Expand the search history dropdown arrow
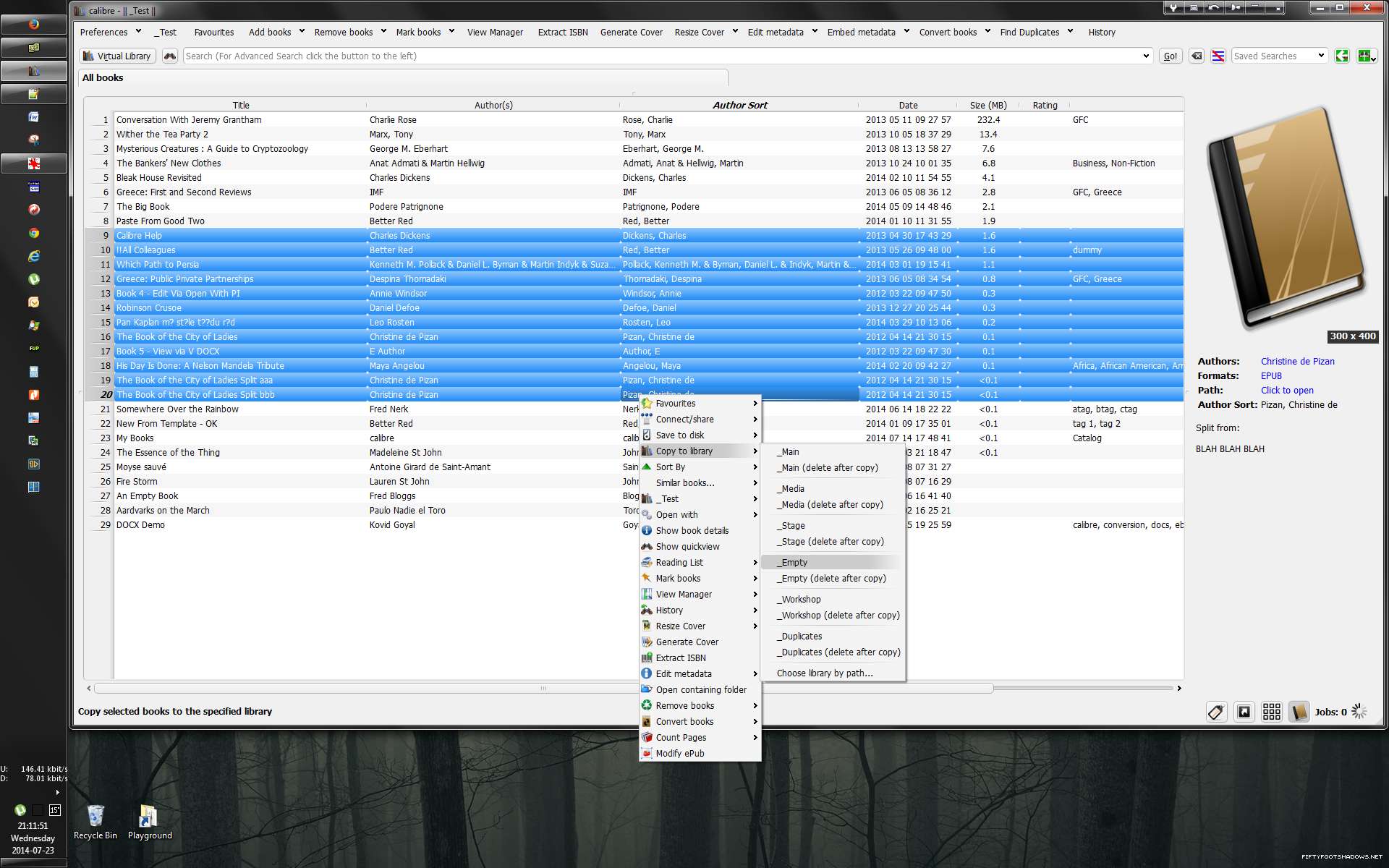 (1146, 56)
